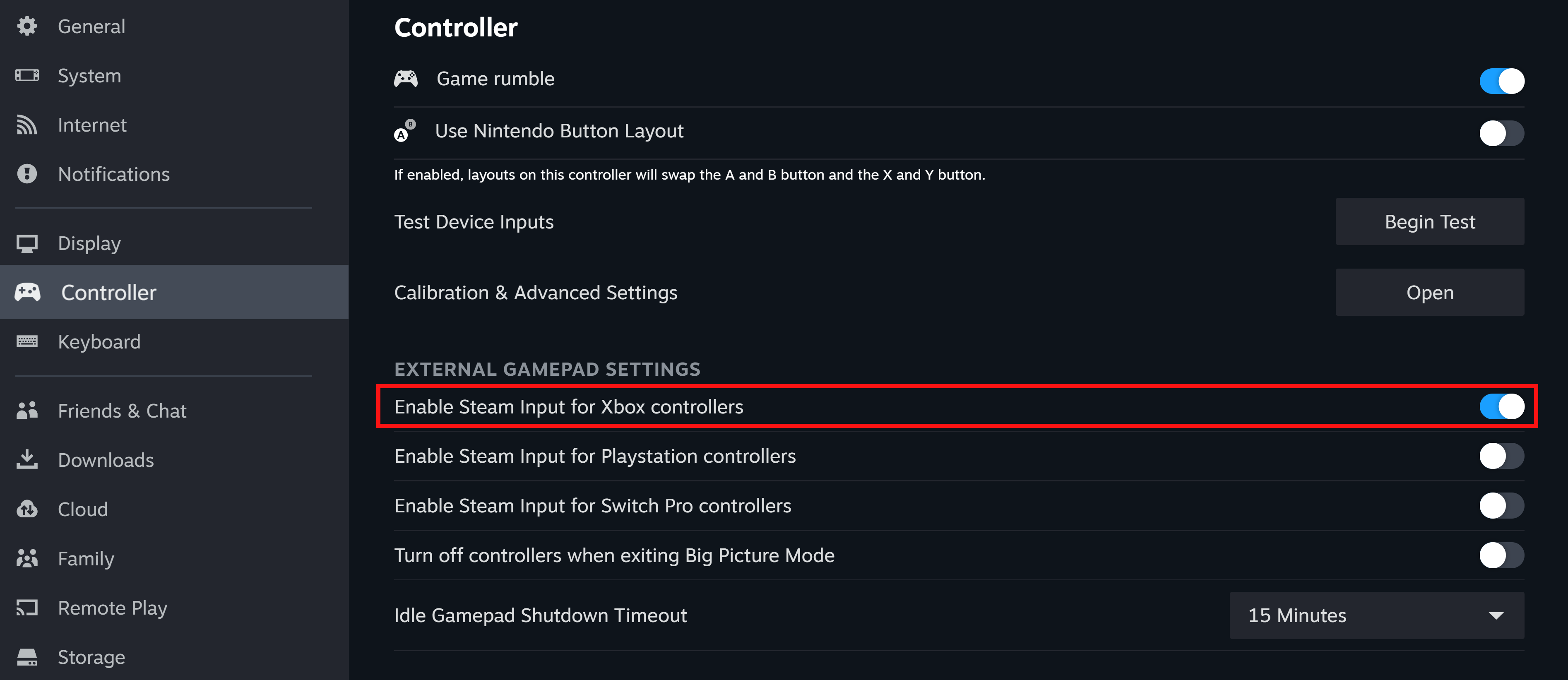Enable Steam Input for Playstation controllers
Image resolution: width=1568 pixels, height=680 pixels.
1501,456
